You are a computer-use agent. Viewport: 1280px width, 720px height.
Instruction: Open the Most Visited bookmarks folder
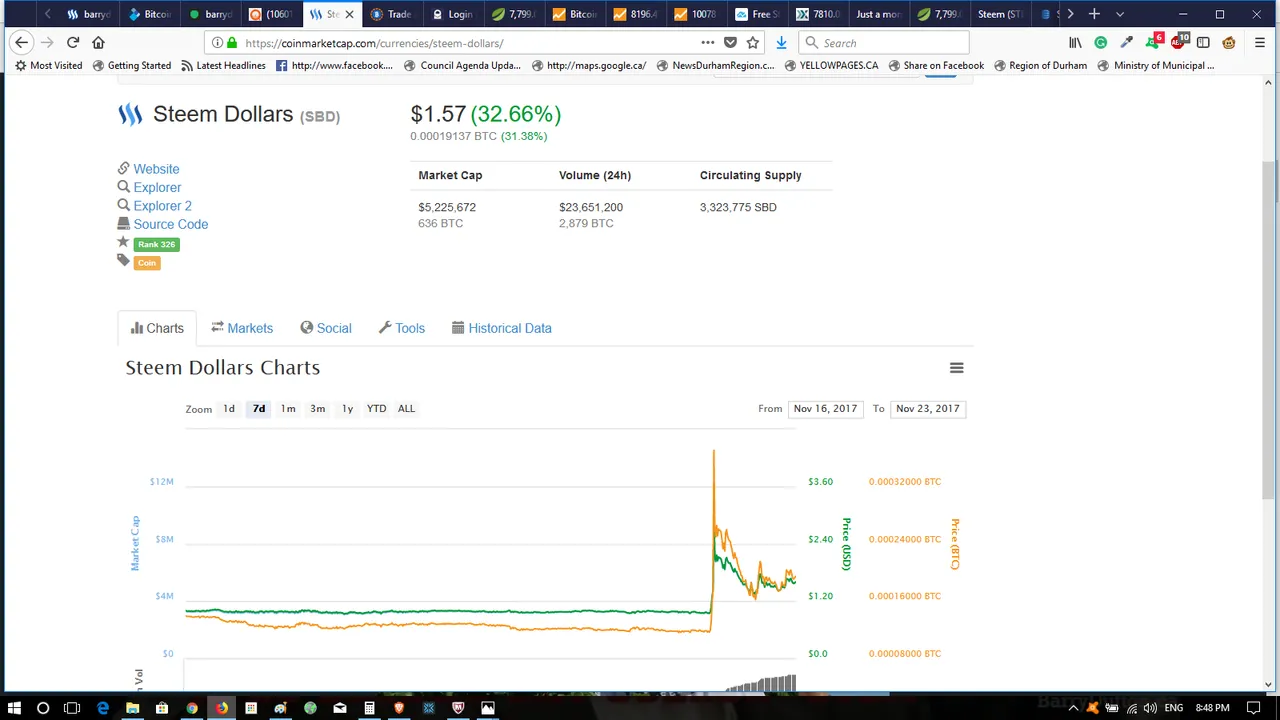point(48,66)
